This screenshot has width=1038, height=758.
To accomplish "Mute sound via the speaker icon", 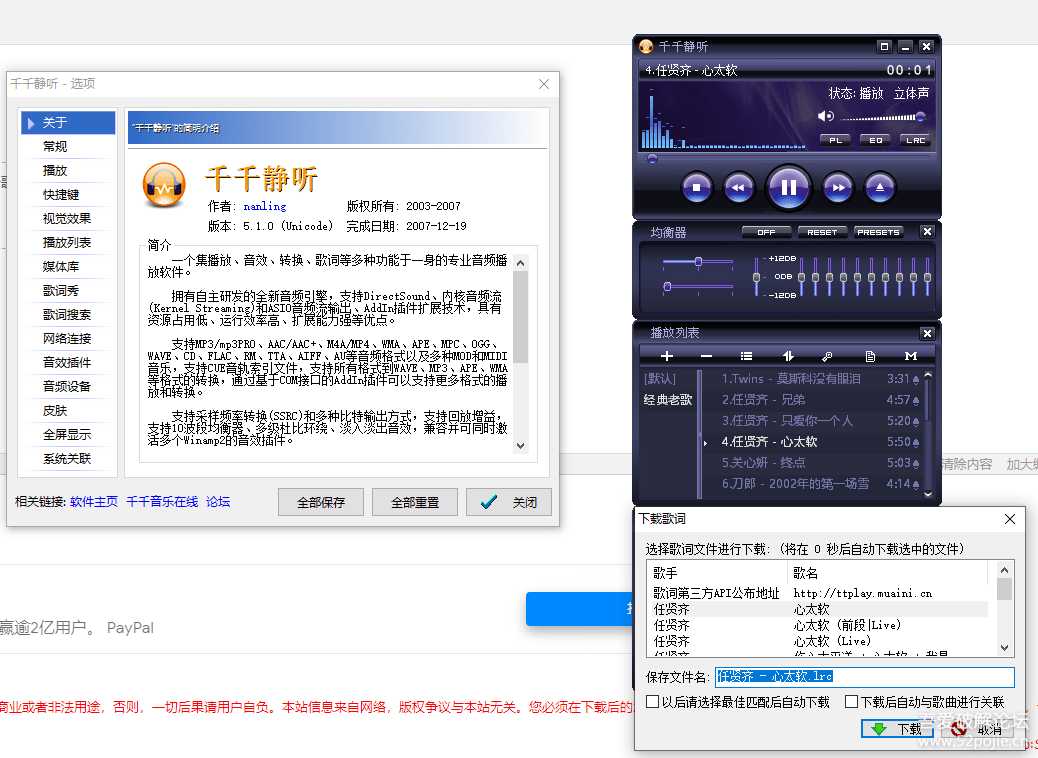I will pos(826,116).
